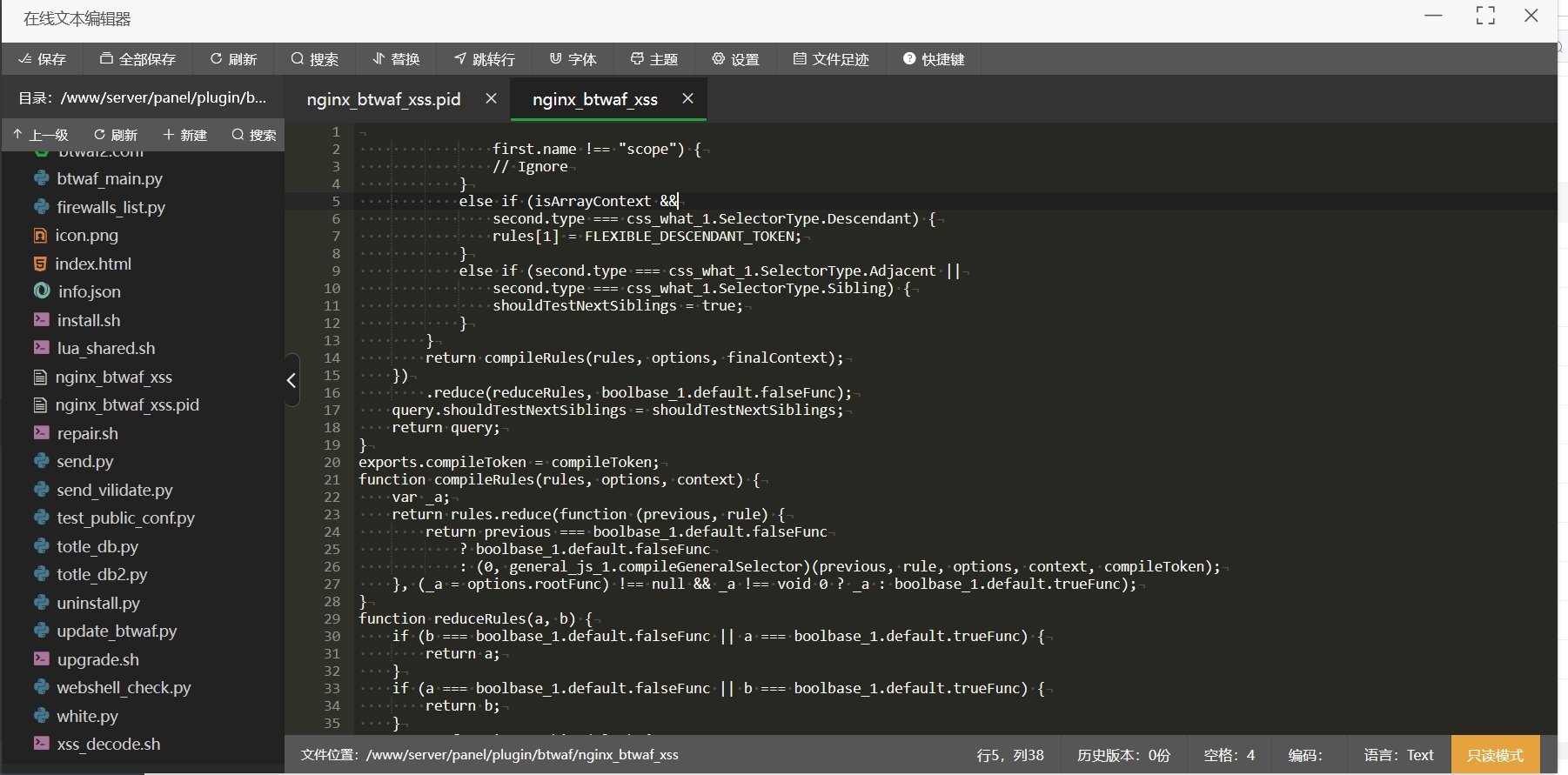Click the HTML icon beside index.html
Viewport: 1568px width, 775px height.
pyautogui.click(x=40, y=263)
